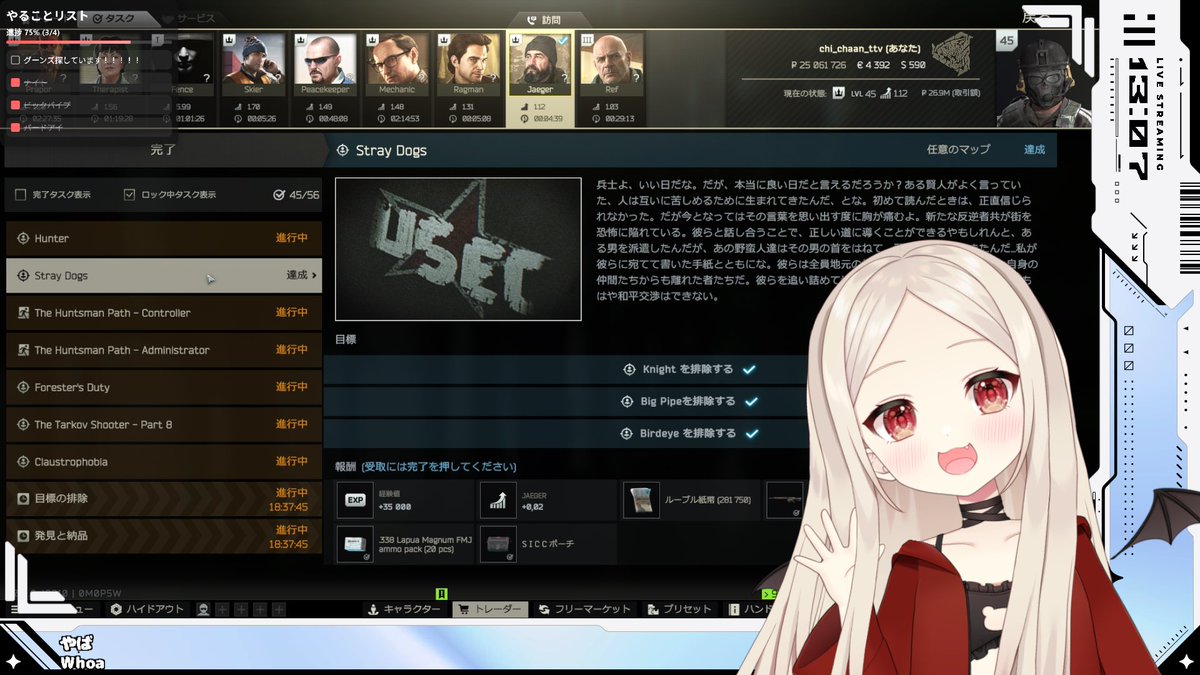This screenshot has width=1200, height=675.
Task: Click the 発見と納品 daily quest icon
Action: click(x=23, y=535)
